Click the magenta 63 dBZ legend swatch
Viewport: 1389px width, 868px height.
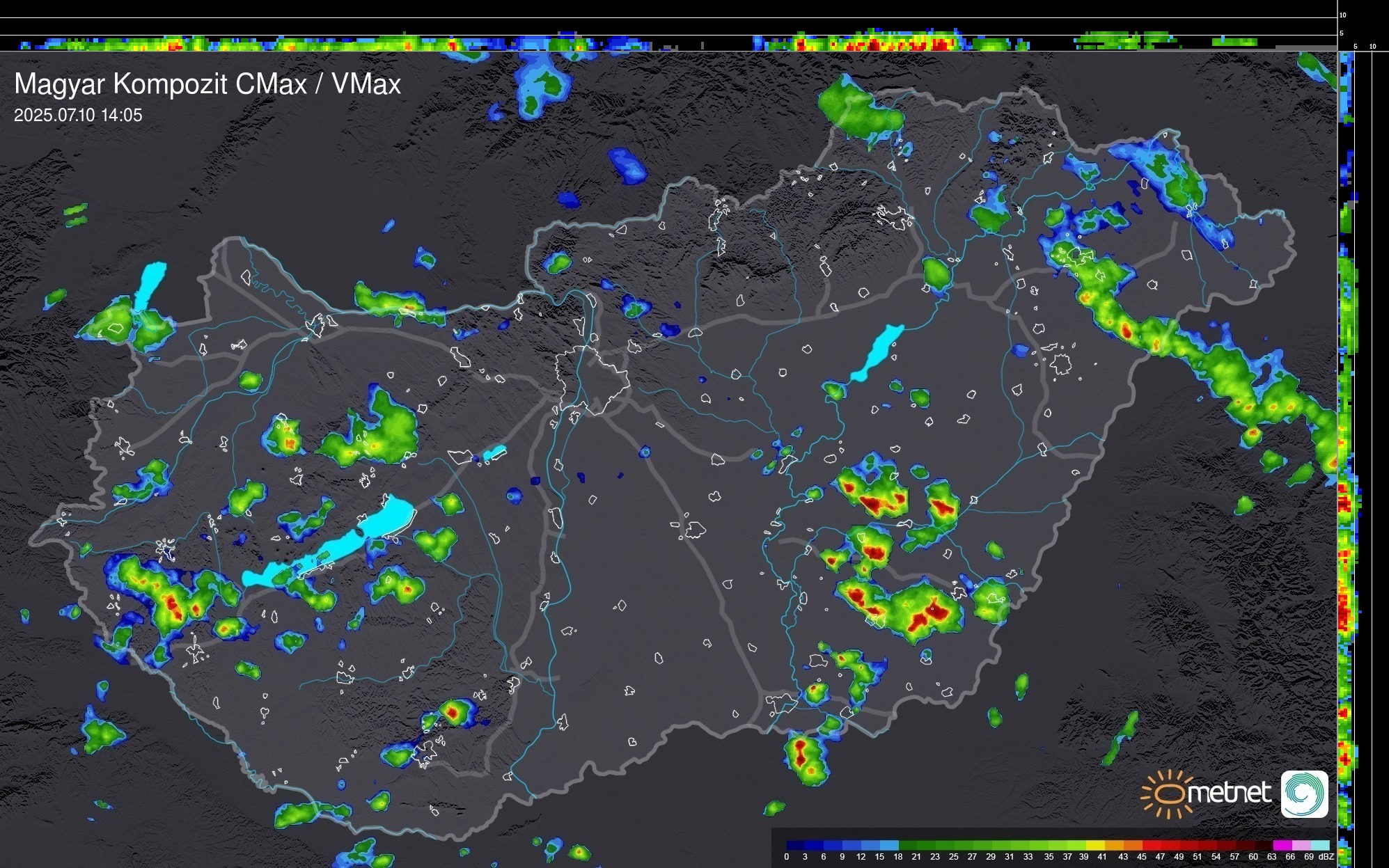pyautogui.click(x=1281, y=845)
